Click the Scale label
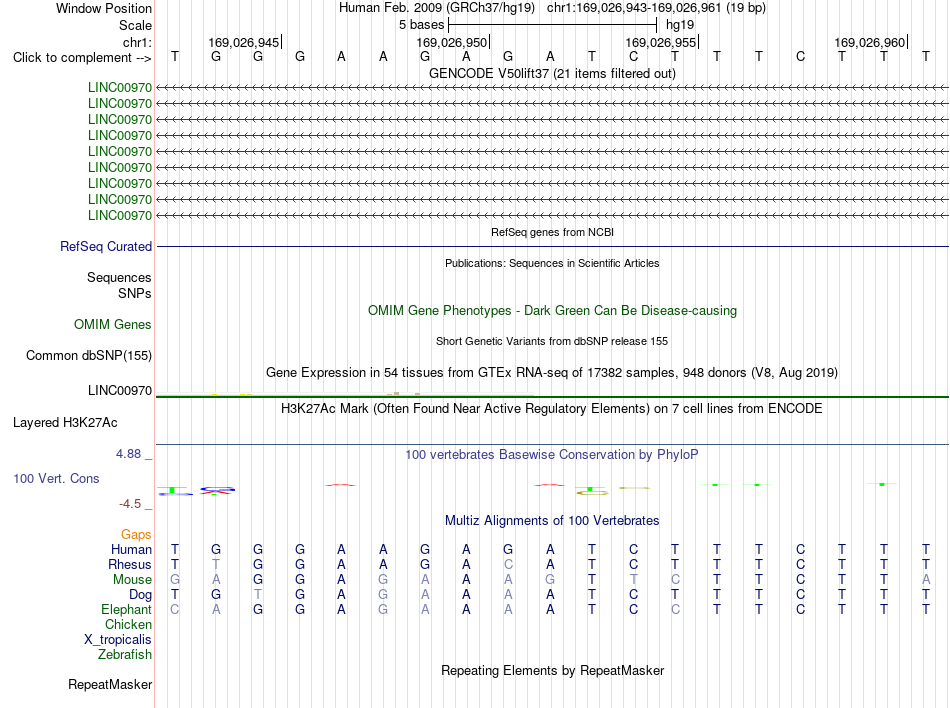 point(135,25)
